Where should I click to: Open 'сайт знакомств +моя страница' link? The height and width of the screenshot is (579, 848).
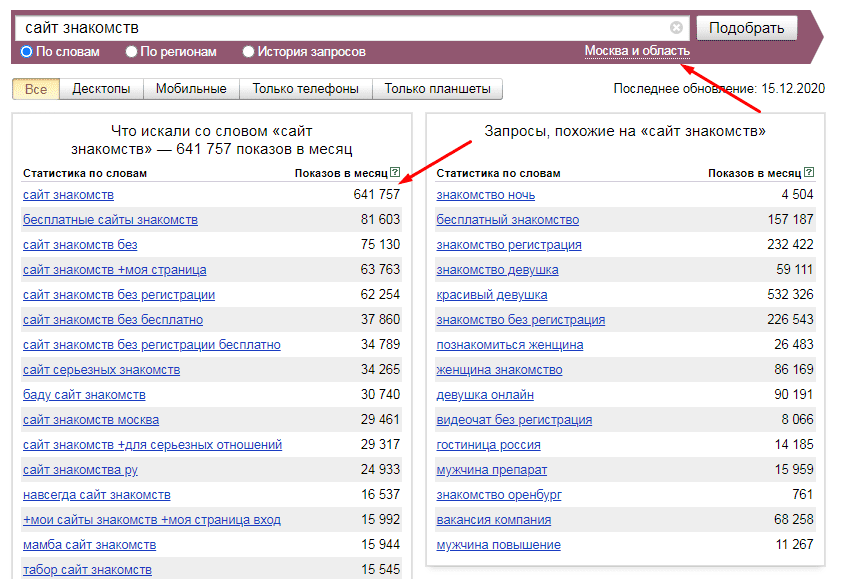(x=115, y=270)
